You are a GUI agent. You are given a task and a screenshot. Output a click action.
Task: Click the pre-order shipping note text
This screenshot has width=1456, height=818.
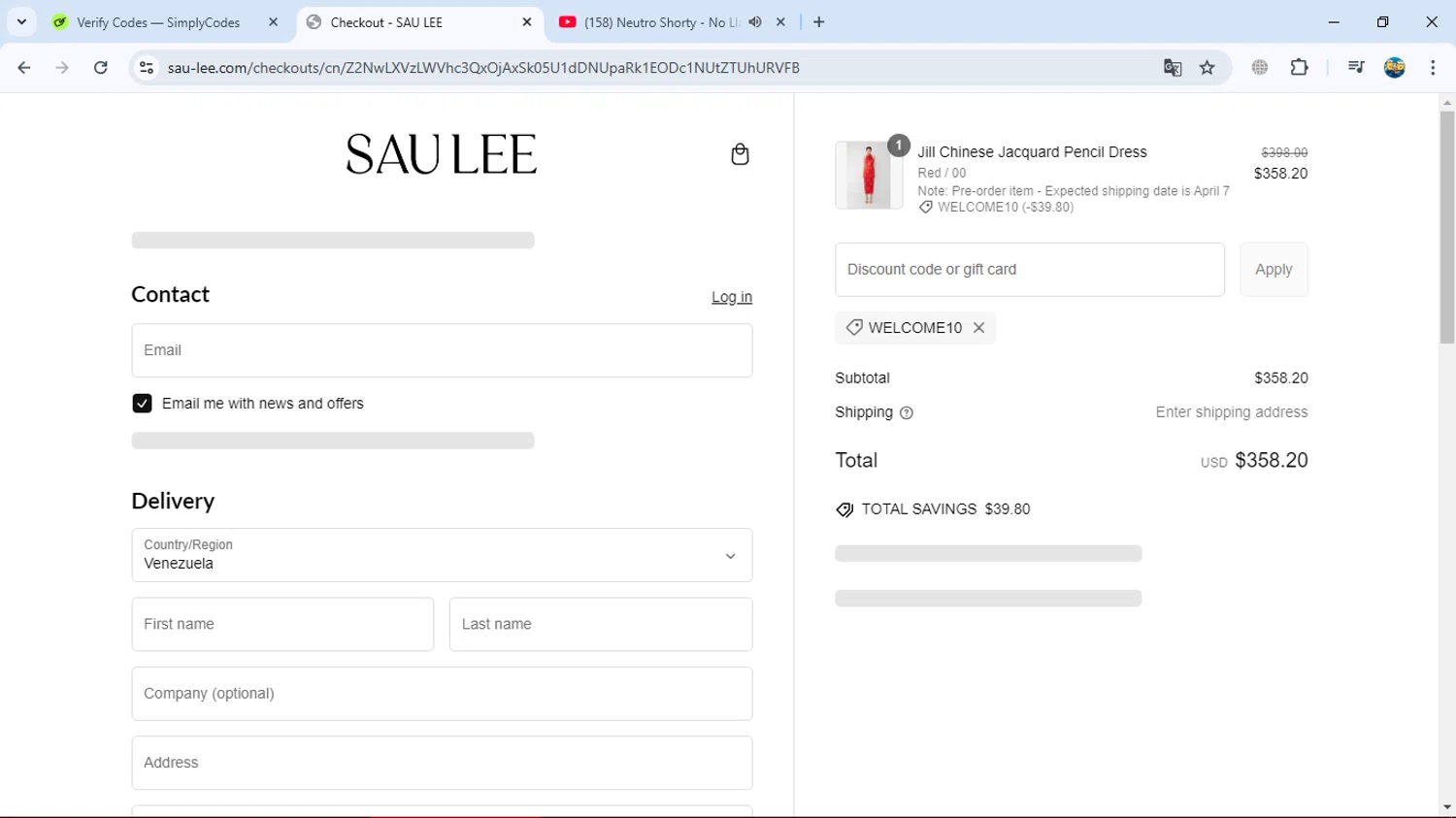tap(1074, 191)
